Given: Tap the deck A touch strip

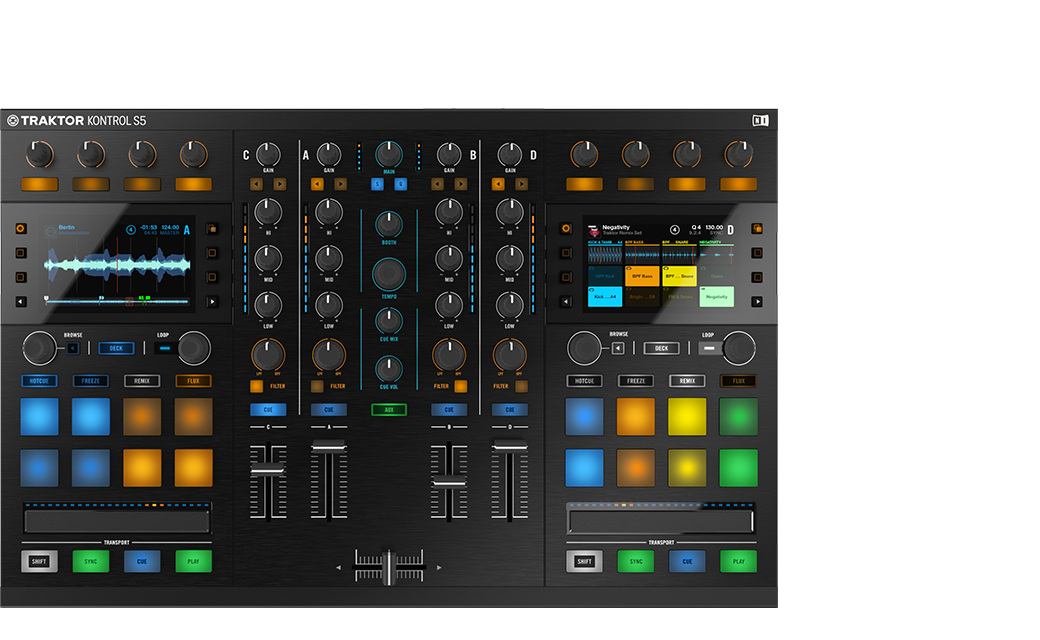Looking at the screenshot, I should pos(117,521).
